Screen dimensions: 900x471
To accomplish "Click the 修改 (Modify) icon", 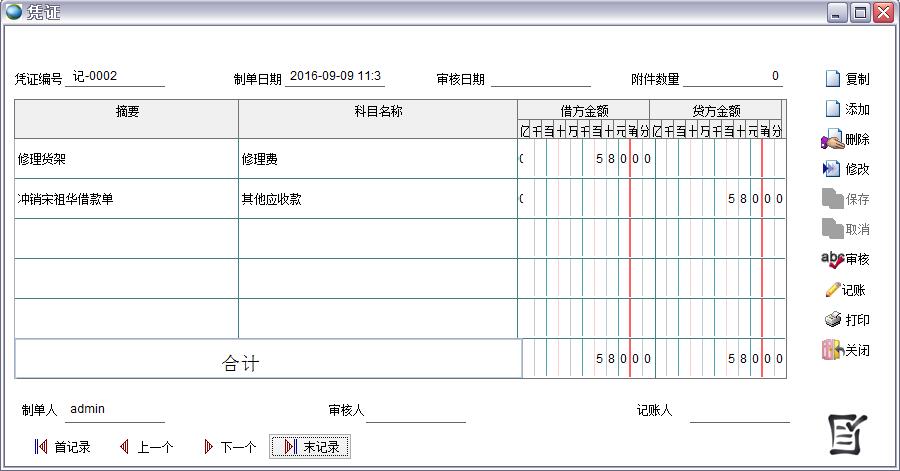I will tap(832, 170).
